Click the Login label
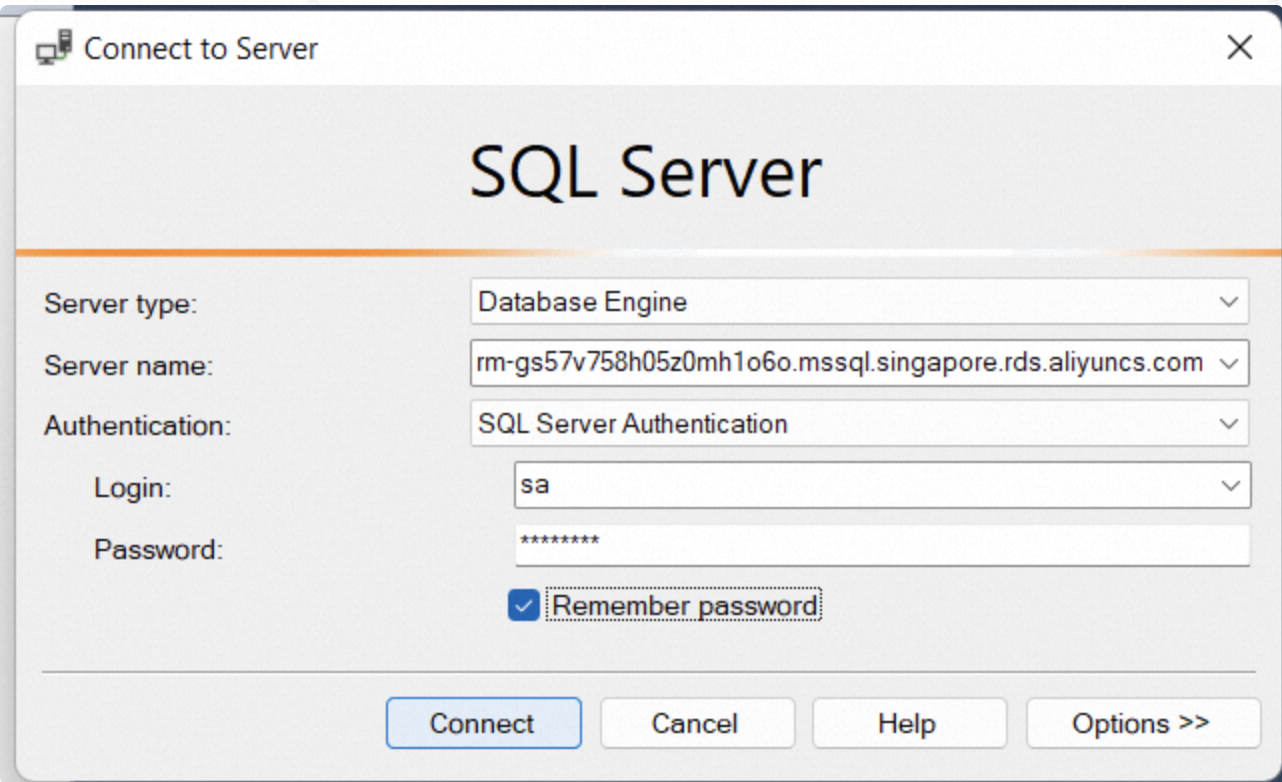 pyautogui.click(x=133, y=489)
